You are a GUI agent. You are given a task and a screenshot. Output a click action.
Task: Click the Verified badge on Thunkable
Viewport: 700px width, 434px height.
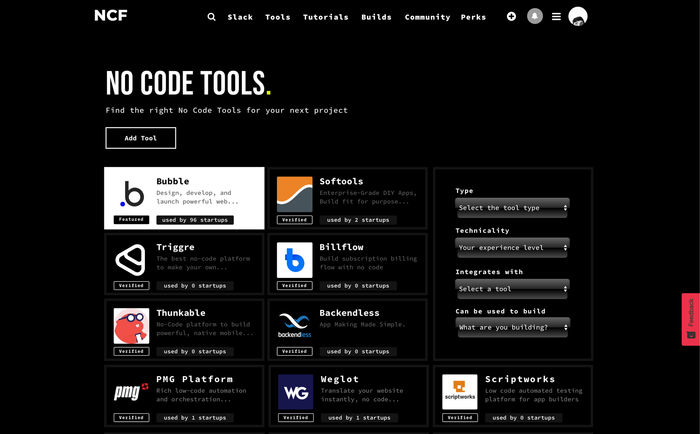click(x=131, y=351)
